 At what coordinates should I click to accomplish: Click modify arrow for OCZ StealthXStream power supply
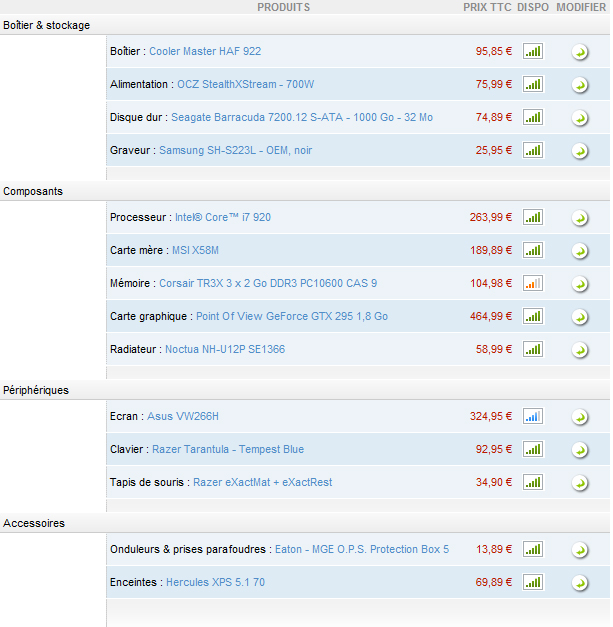(x=580, y=85)
